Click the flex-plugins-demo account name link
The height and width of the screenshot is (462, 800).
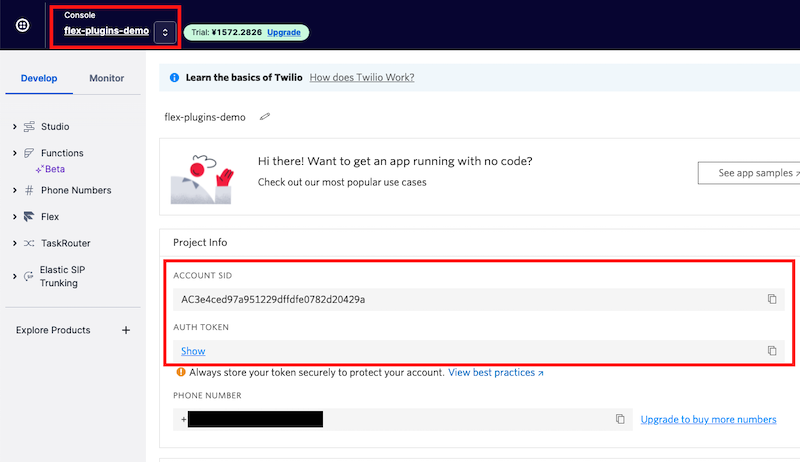click(x=107, y=31)
